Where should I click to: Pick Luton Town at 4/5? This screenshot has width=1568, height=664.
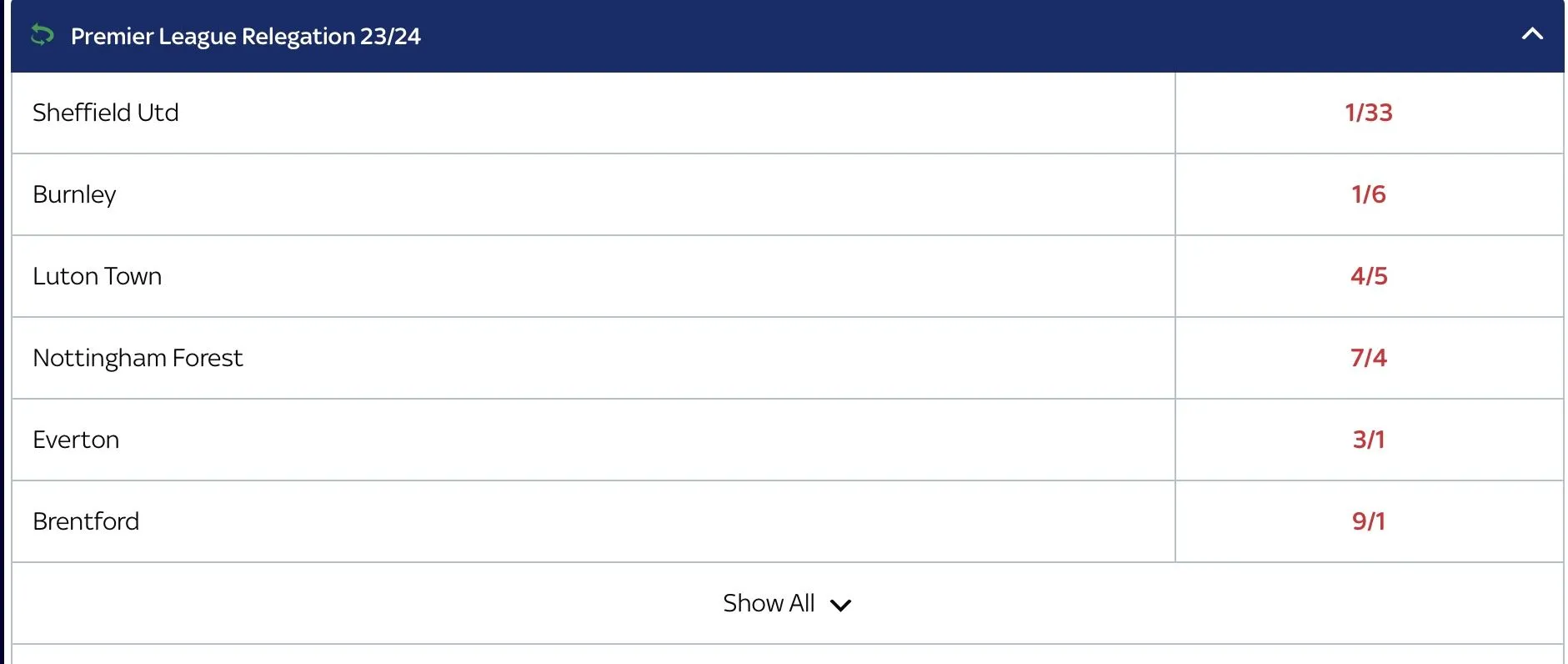click(x=1368, y=276)
